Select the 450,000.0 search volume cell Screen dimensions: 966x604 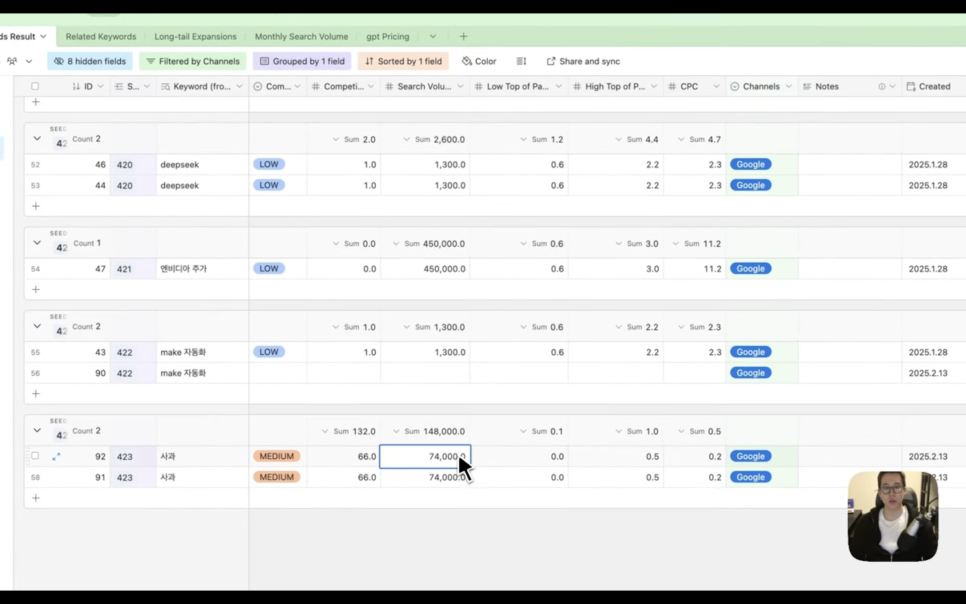[425, 268]
